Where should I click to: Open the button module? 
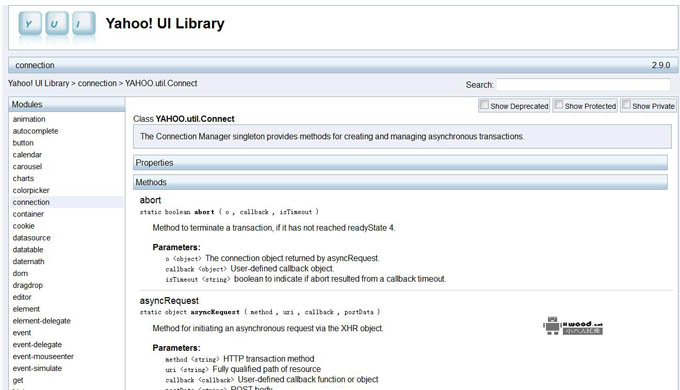point(23,143)
